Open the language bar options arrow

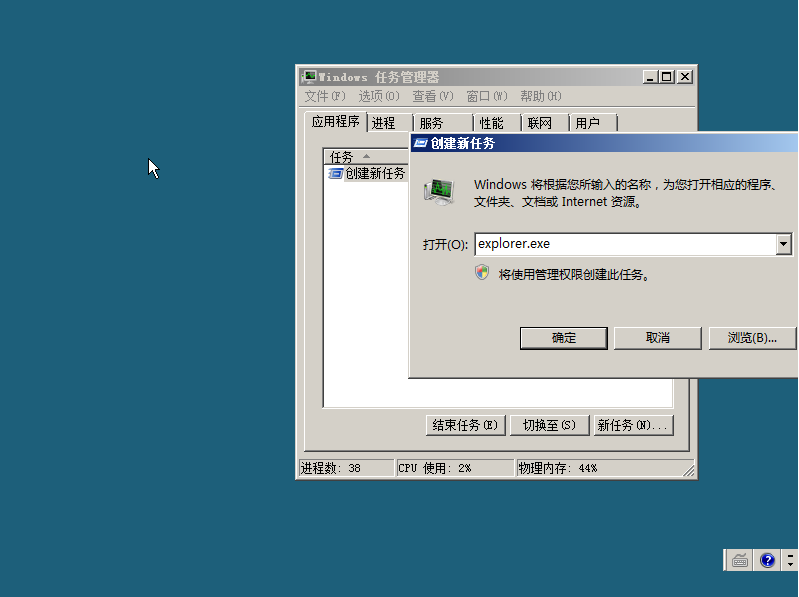[x=790, y=565]
